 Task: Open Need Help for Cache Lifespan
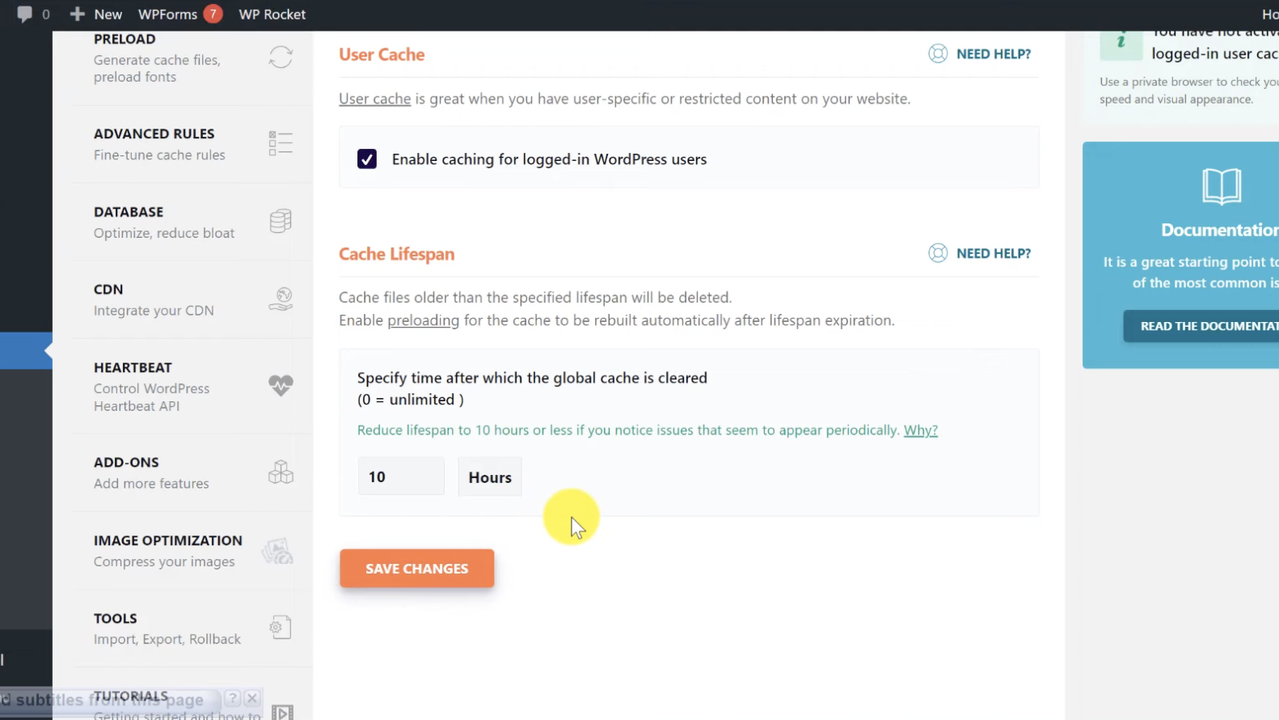pyautogui.click(x=980, y=254)
